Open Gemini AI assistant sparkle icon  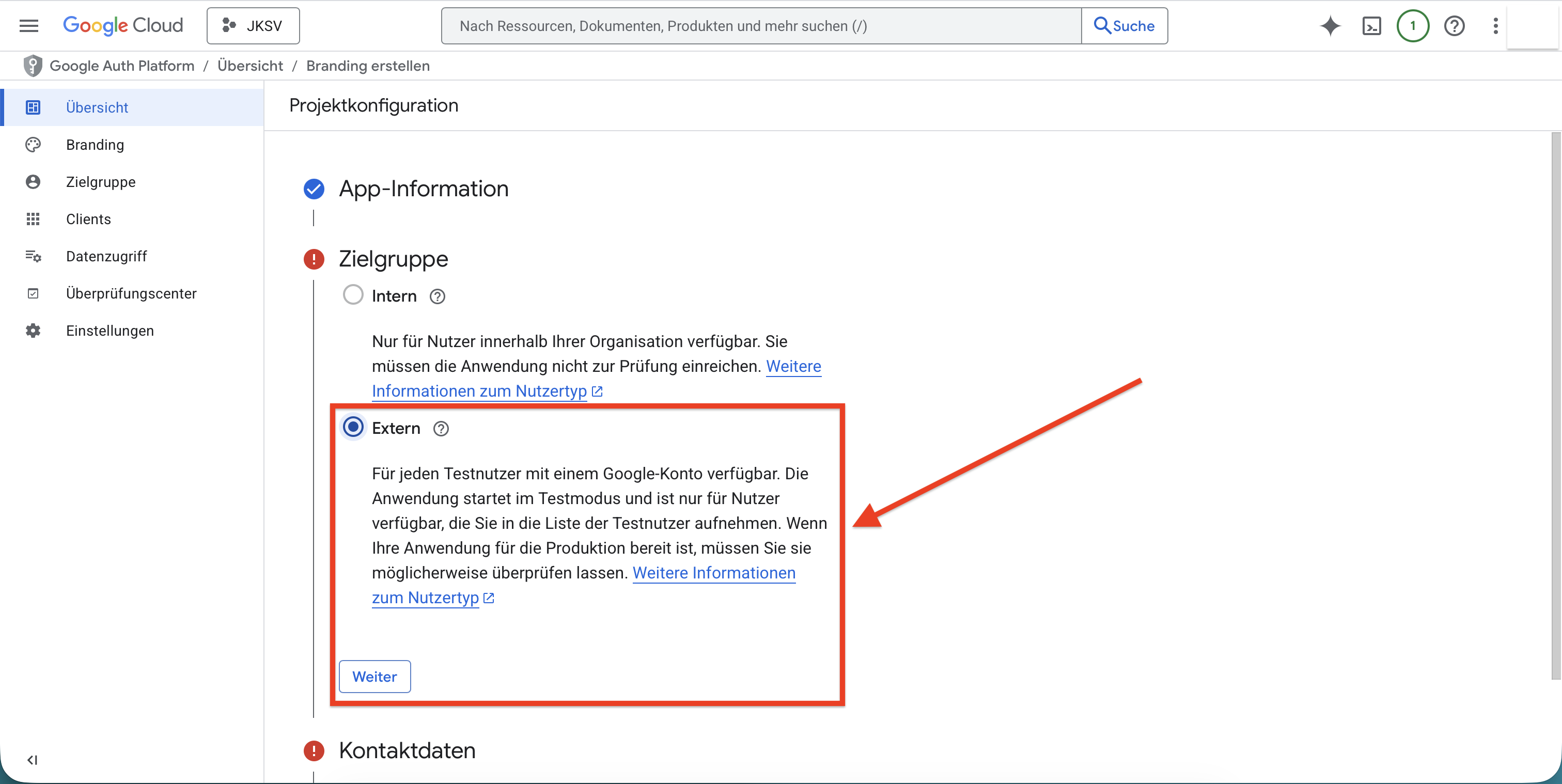point(1330,25)
